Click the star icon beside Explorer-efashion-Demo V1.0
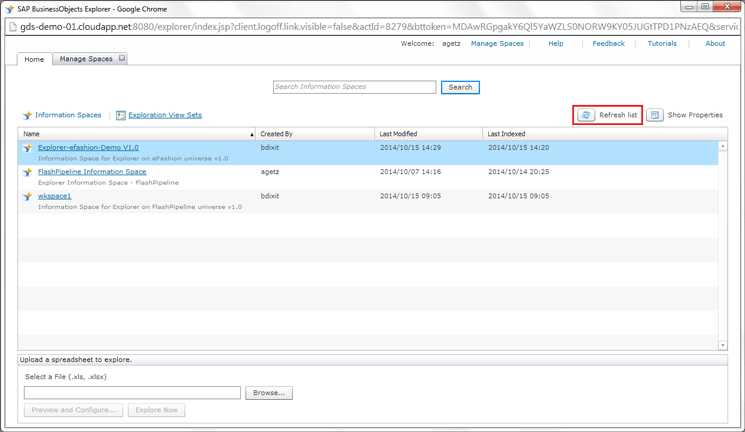Image resolution: width=745 pixels, height=432 pixels. click(x=28, y=148)
